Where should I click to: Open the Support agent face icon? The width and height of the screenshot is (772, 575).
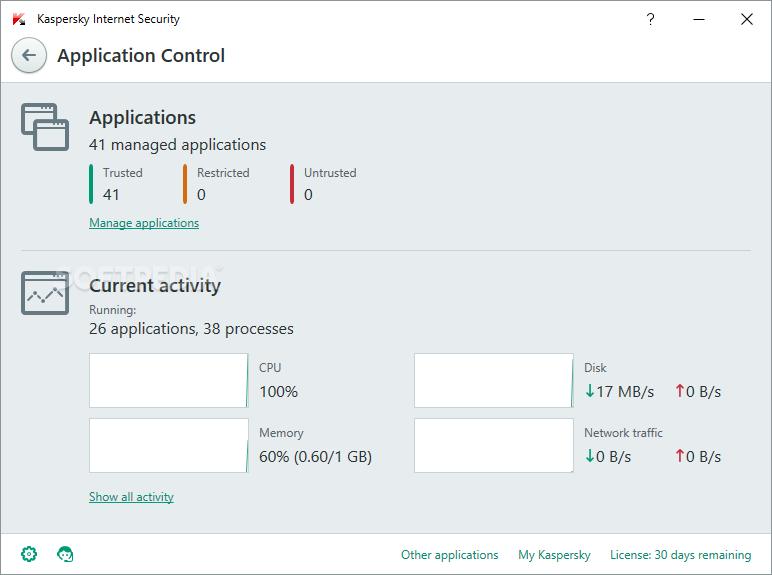coord(65,554)
